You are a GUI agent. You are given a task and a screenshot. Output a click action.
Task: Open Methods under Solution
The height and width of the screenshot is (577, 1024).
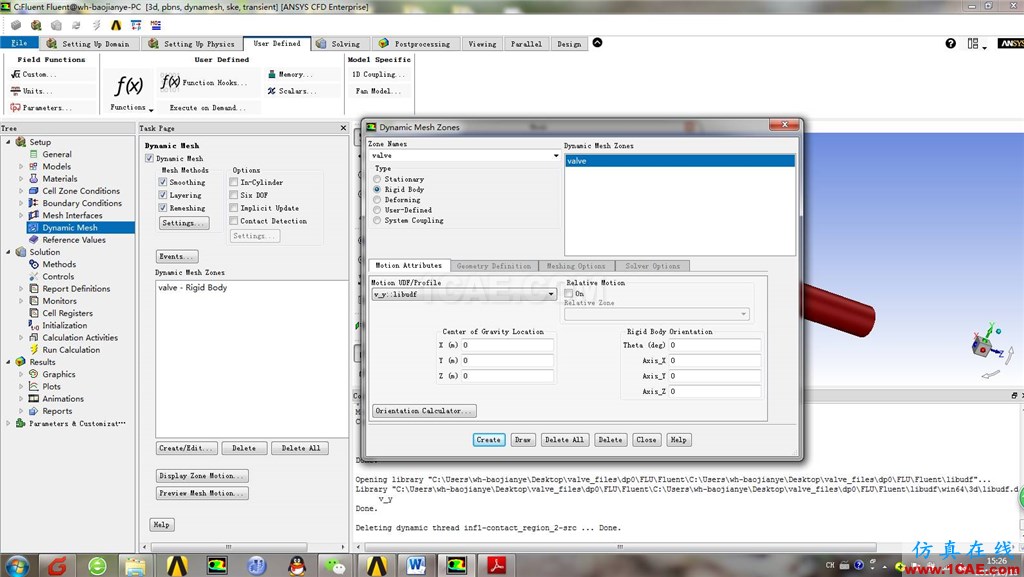point(59,264)
